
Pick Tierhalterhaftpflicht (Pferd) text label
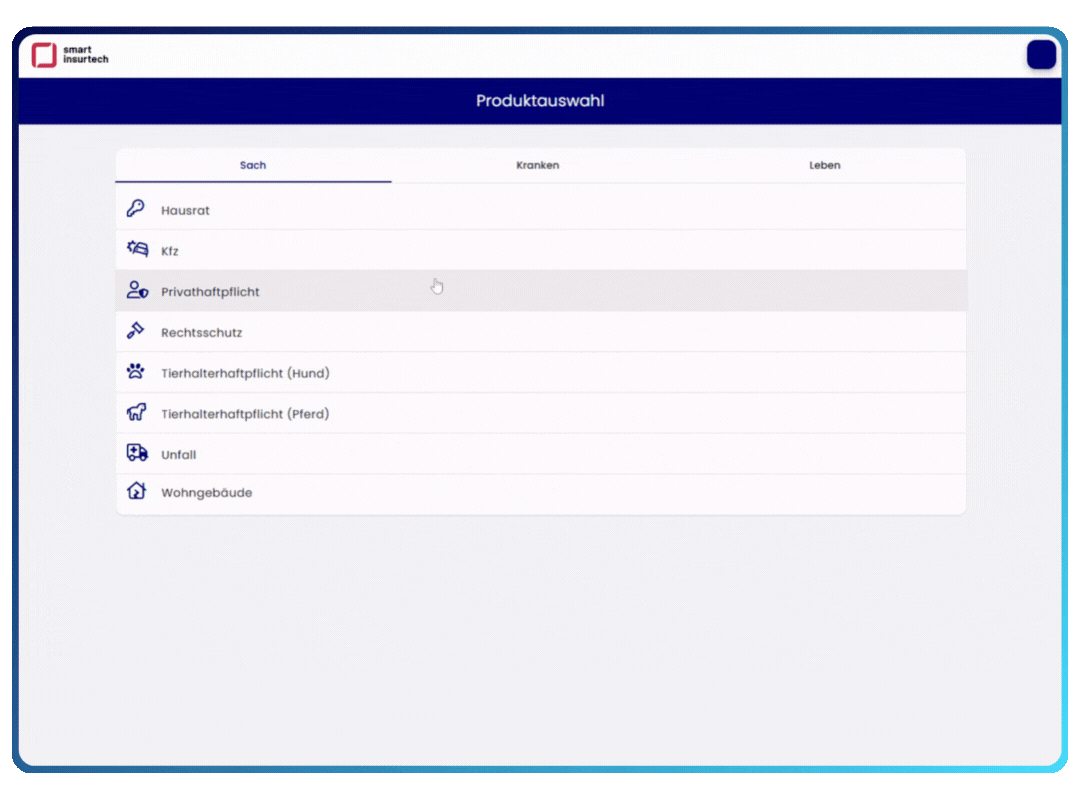point(245,414)
